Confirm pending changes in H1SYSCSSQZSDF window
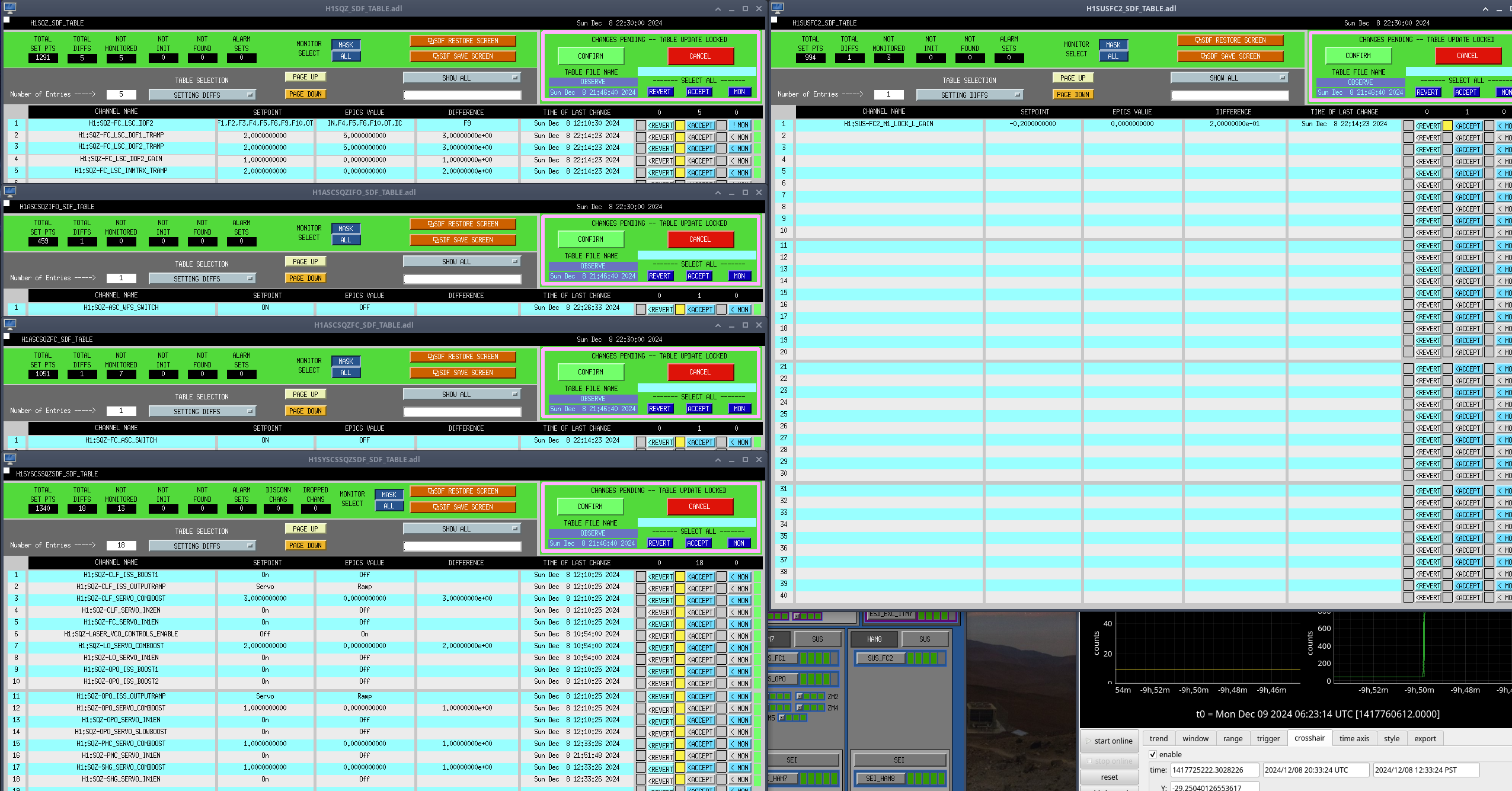This screenshot has width=1512, height=791. [x=590, y=507]
